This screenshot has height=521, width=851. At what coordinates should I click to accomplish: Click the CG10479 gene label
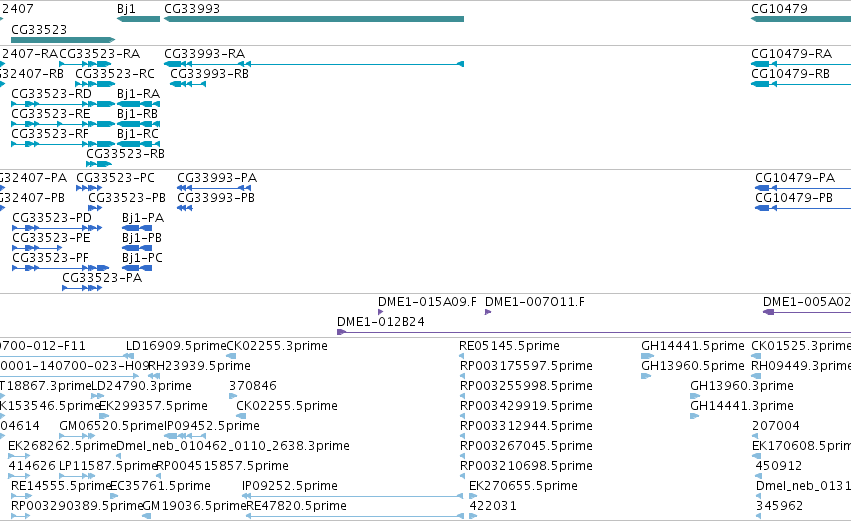[779, 9]
